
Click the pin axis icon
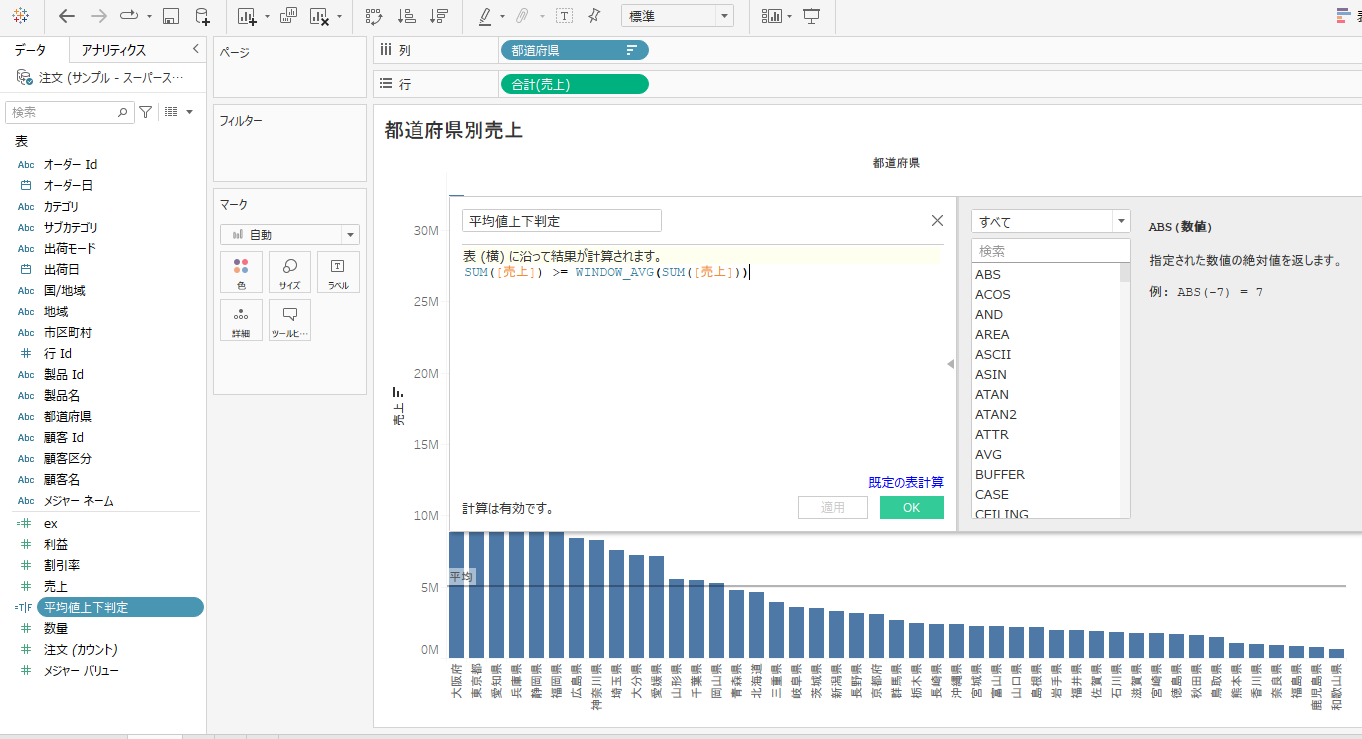pos(594,16)
